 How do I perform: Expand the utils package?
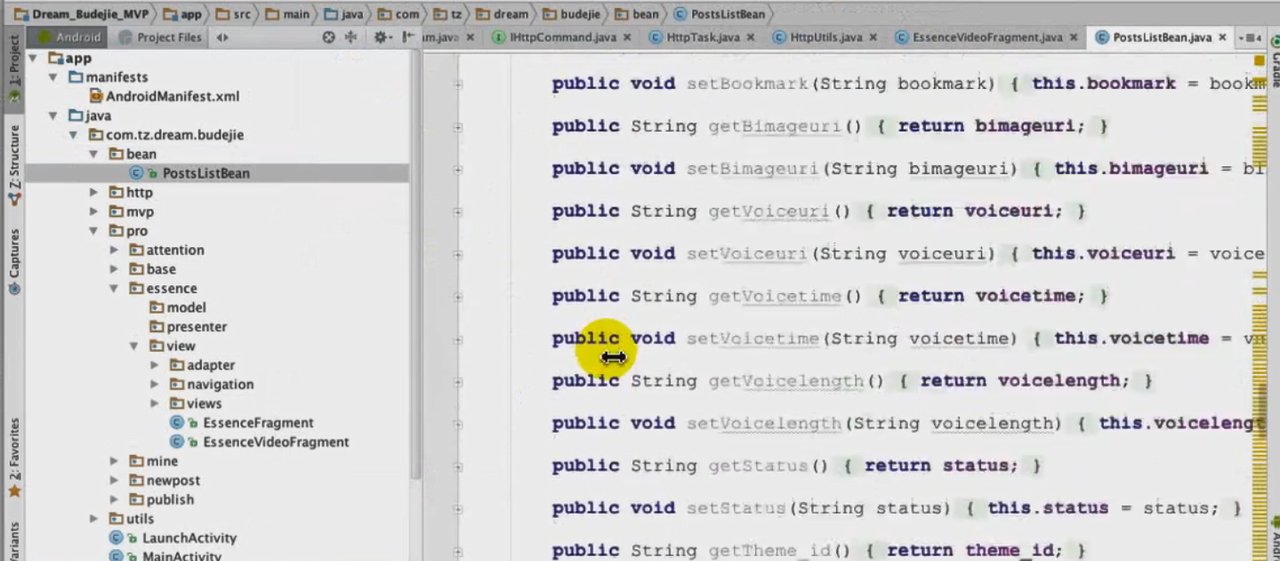coord(94,519)
